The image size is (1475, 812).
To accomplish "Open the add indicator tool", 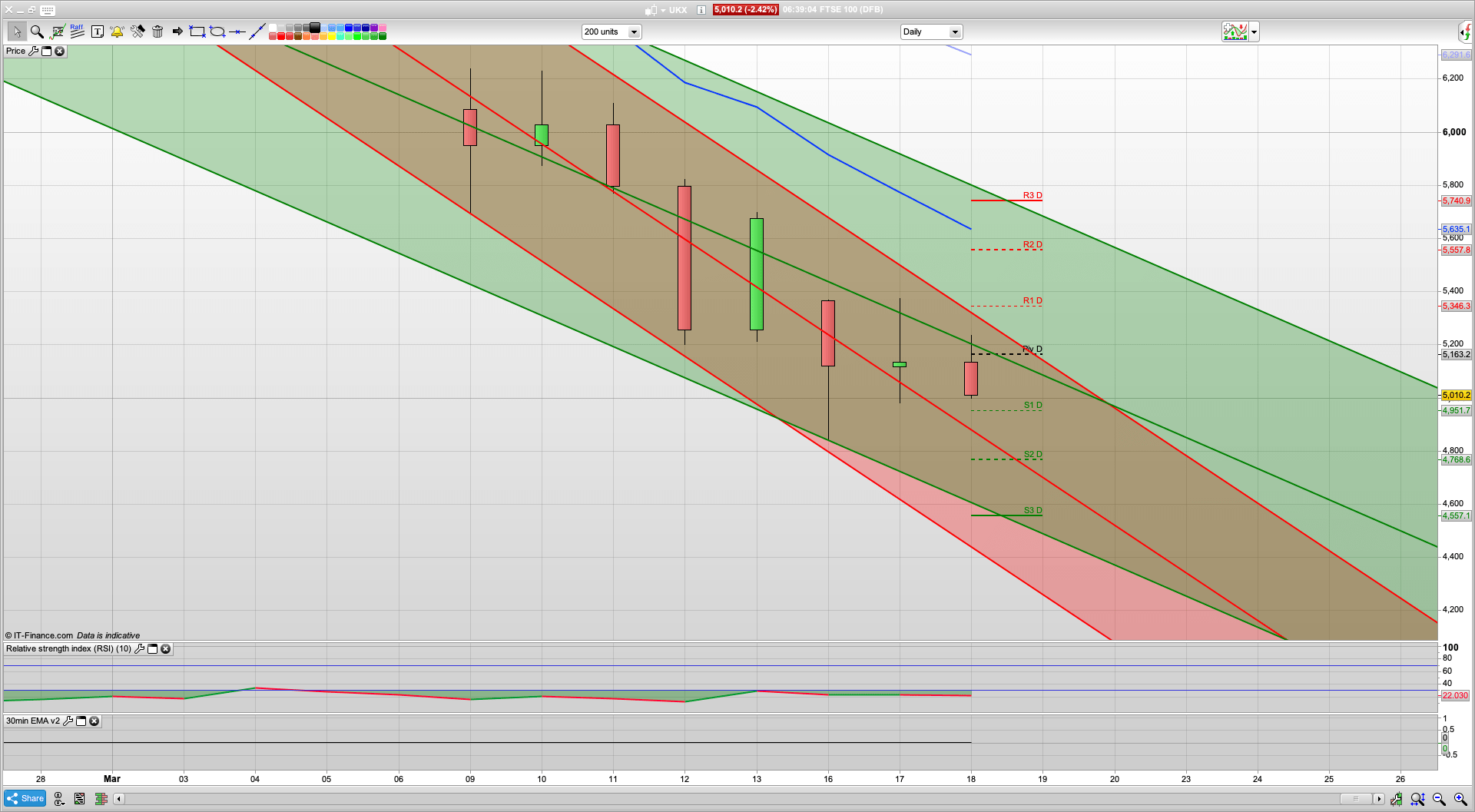I will pyautogui.click(x=58, y=31).
